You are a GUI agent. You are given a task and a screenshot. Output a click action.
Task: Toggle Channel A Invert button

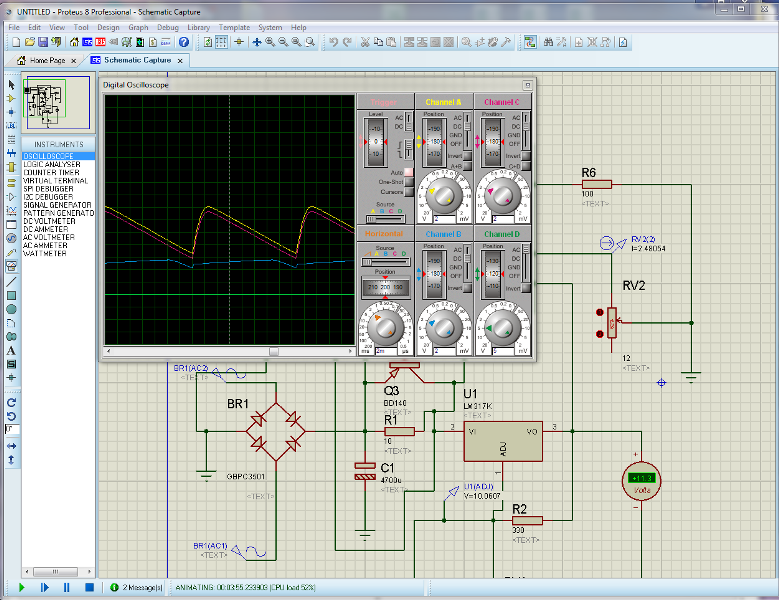click(x=467, y=156)
